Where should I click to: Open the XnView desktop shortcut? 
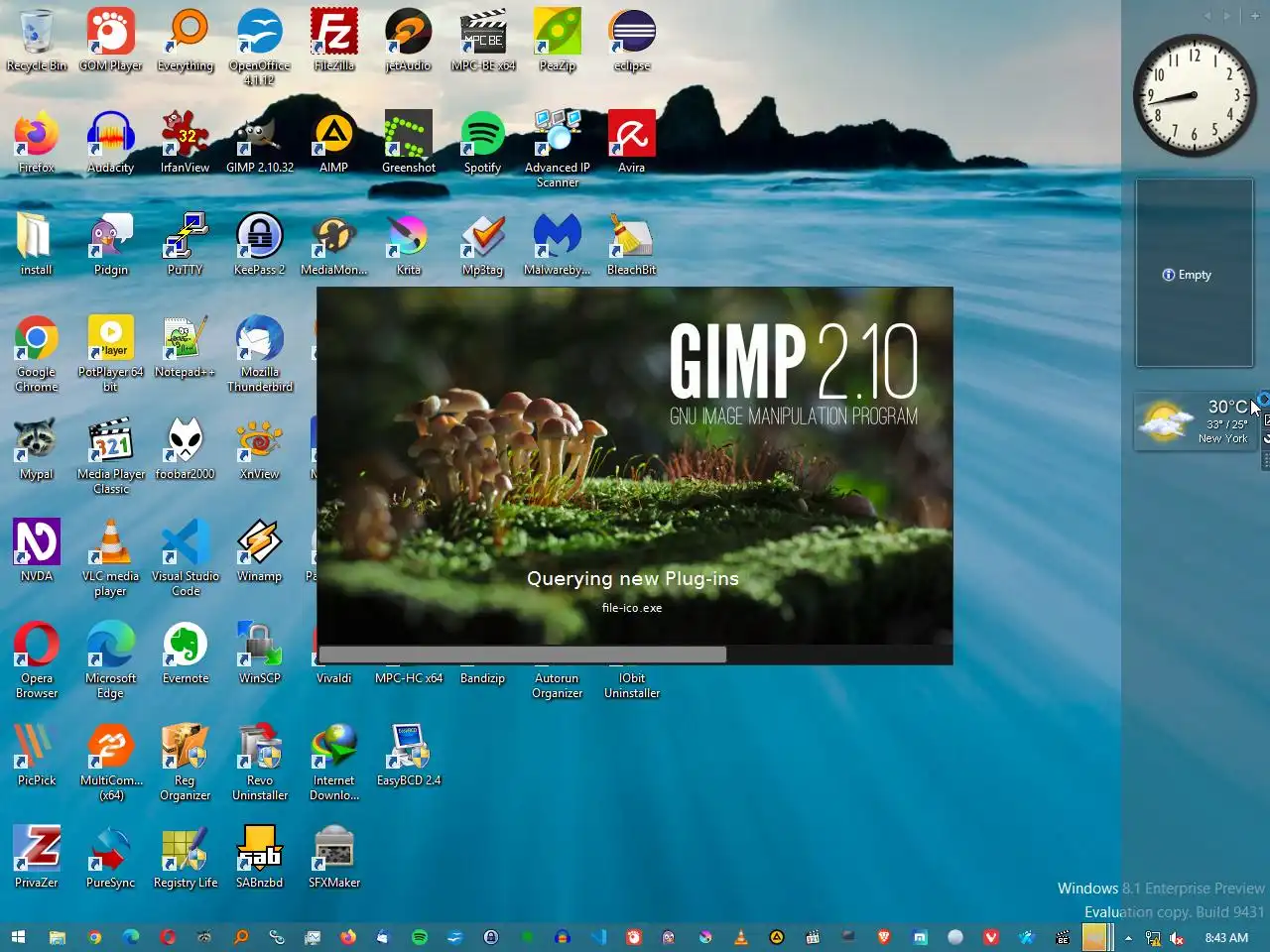pos(260,449)
